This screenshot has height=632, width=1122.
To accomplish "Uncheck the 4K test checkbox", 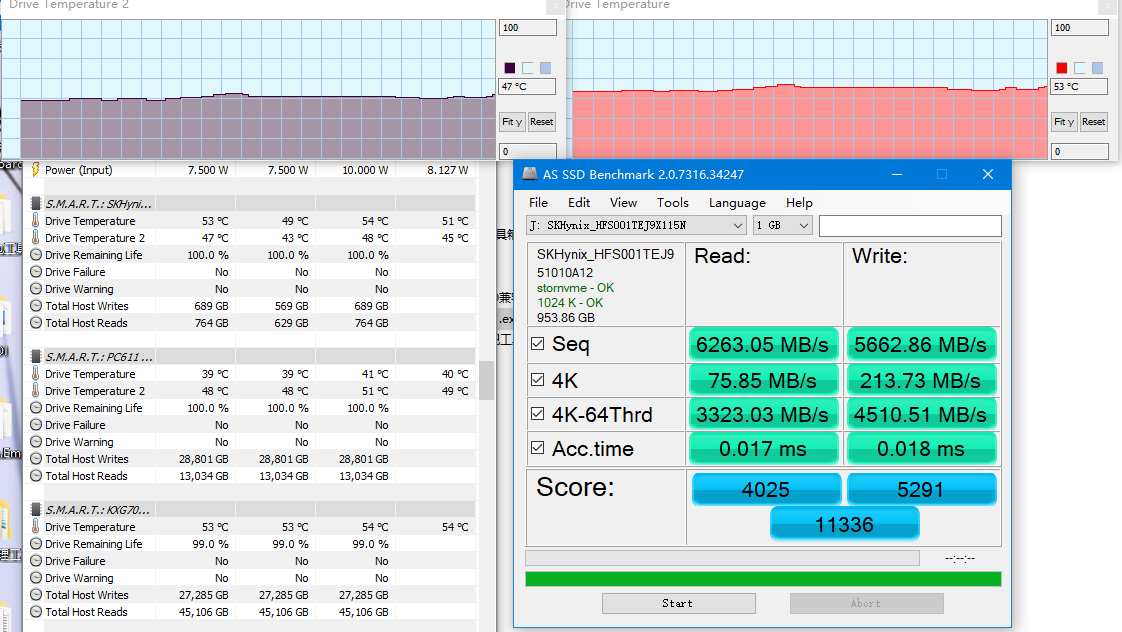I will pos(538,380).
